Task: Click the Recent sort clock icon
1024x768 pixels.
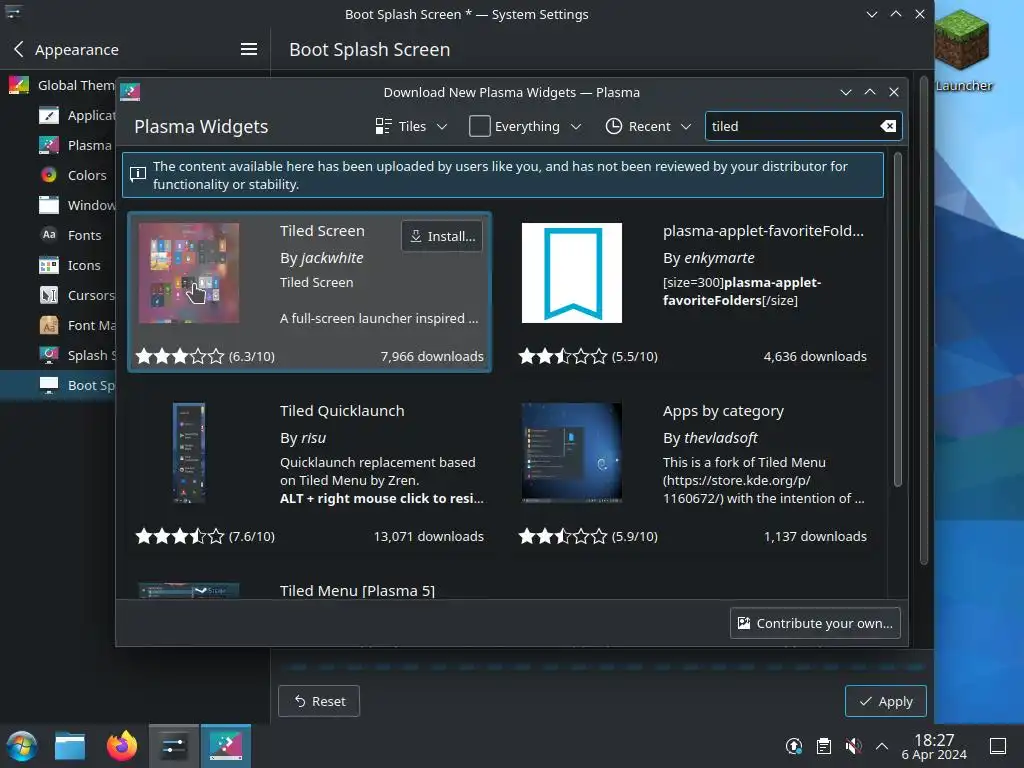Action: [613, 126]
